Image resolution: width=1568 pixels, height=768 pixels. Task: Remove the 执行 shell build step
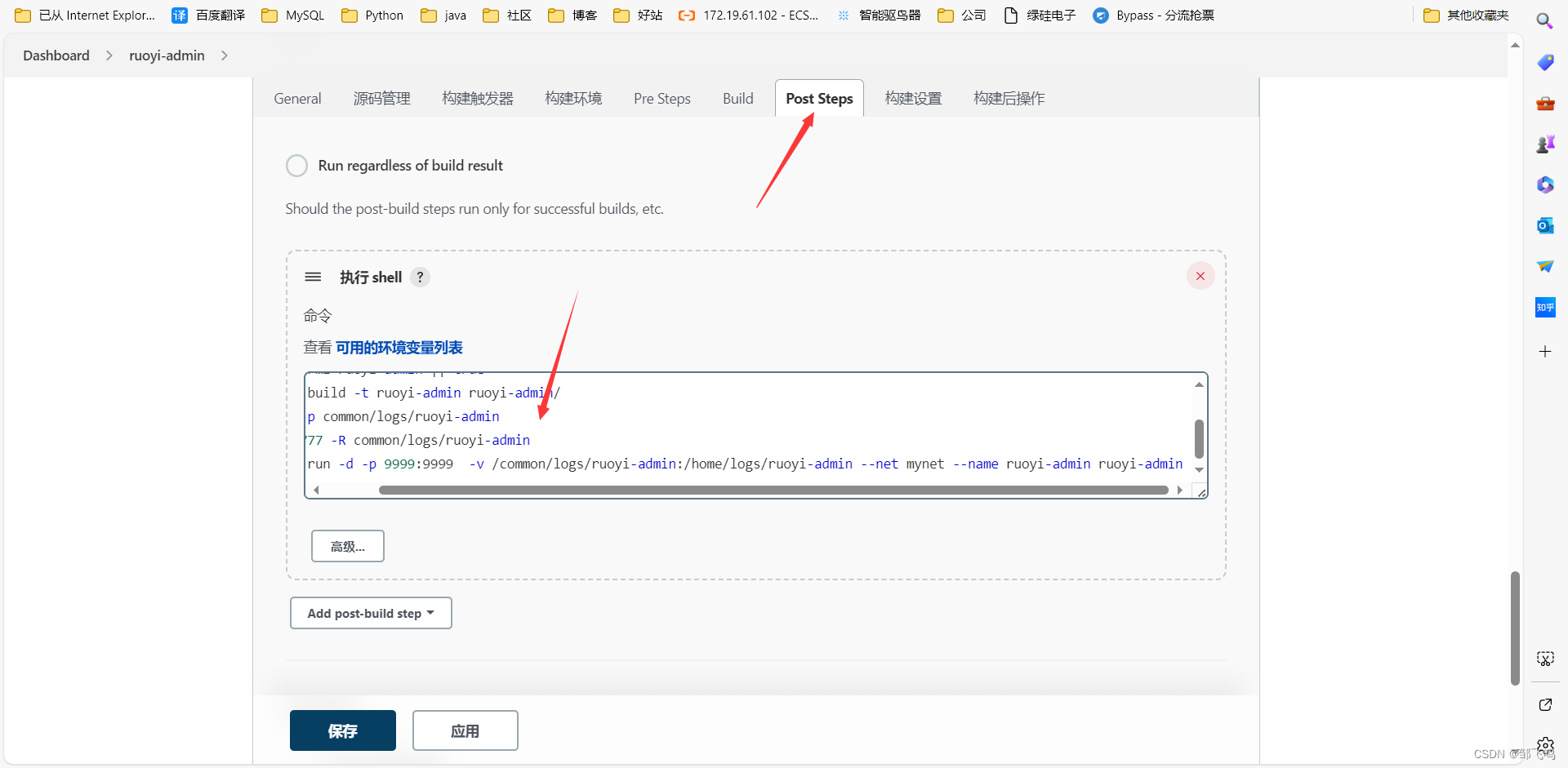coord(1200,276)
